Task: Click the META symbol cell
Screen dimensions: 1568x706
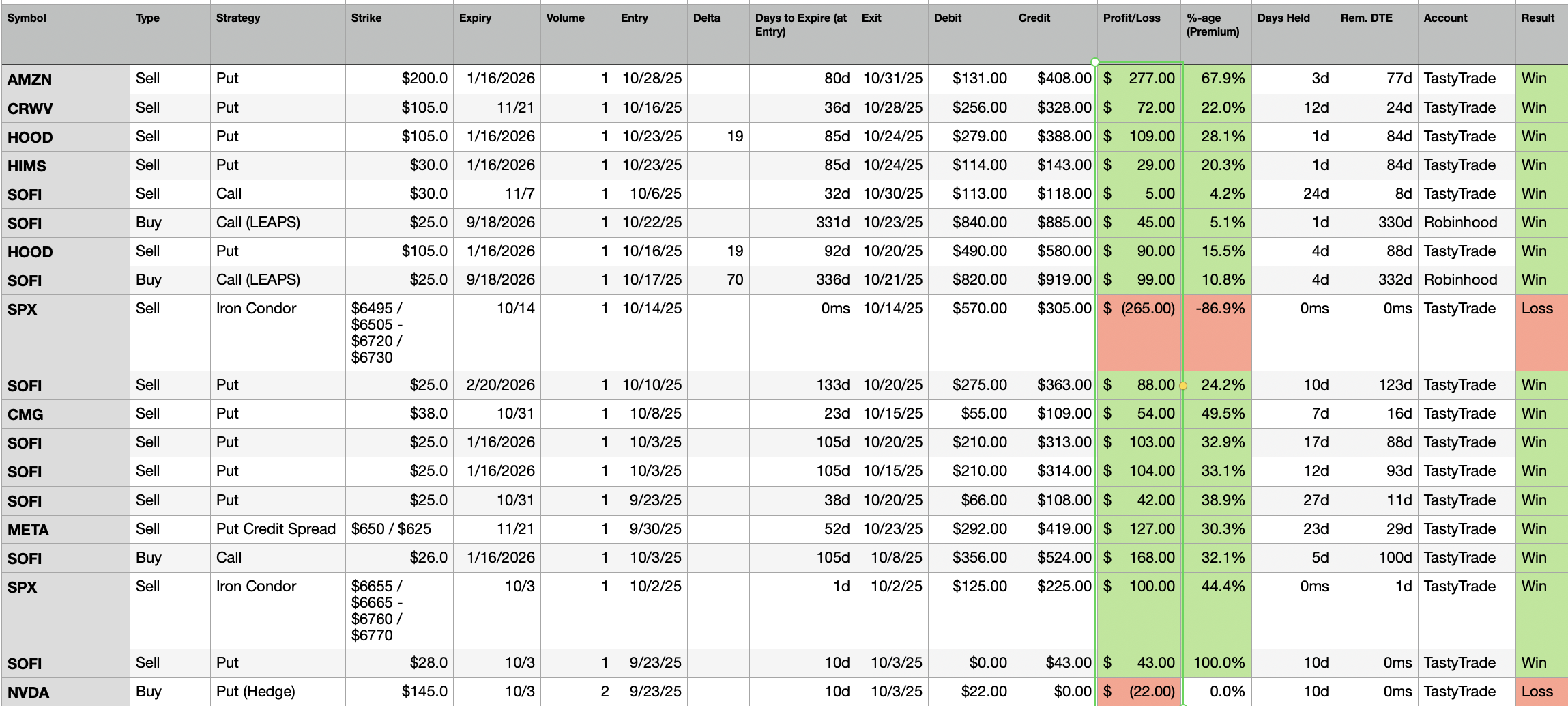Action: tap(65, 530)
